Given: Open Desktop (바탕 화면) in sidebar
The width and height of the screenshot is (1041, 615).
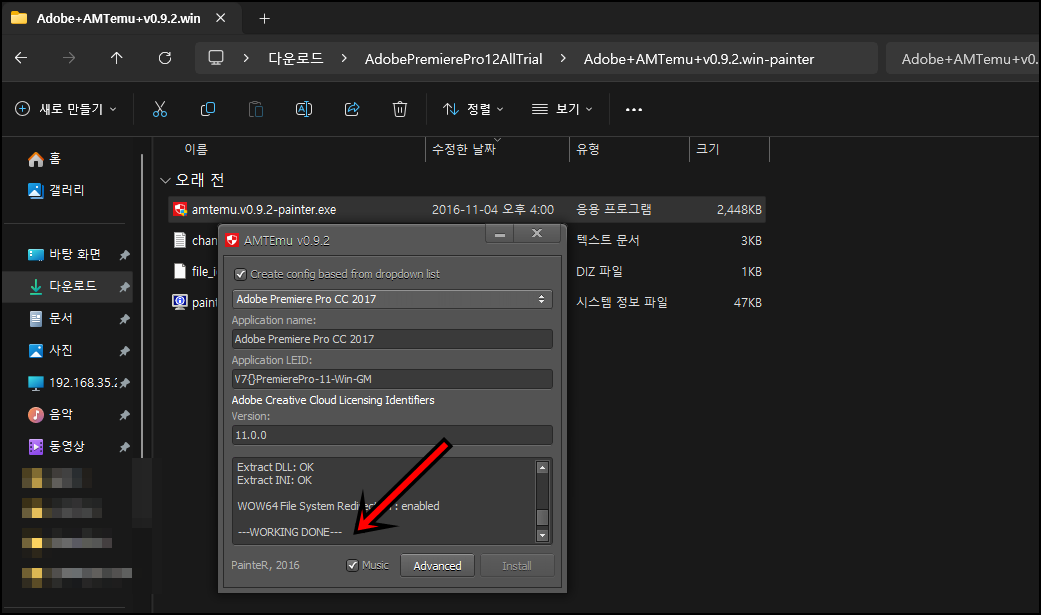Looking at the screenshot, I should click(x=64, y=254).
